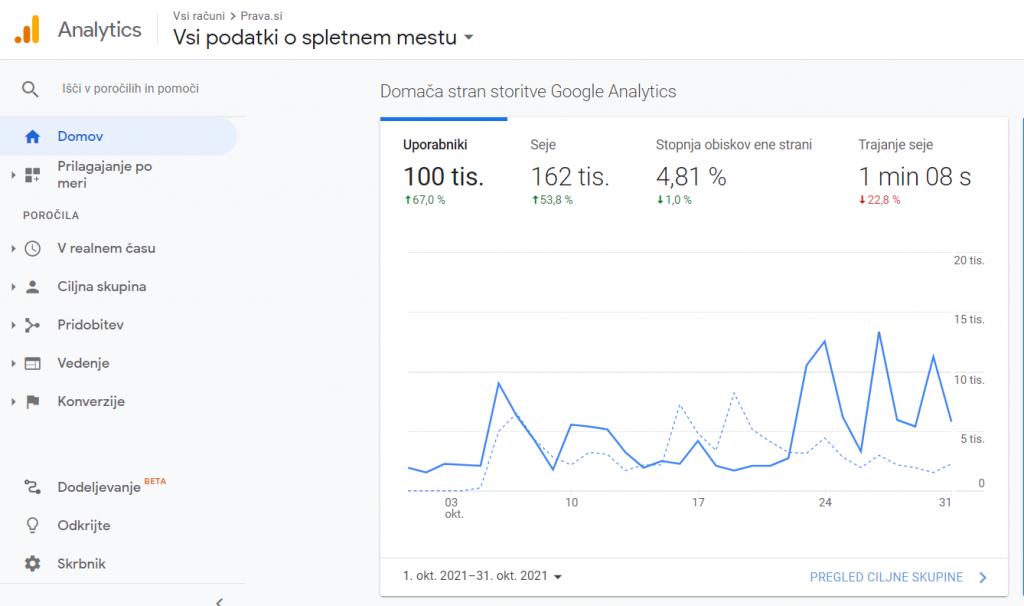The height and width of the screenshot is (606, 1024).
Task: Select the V realnem času clock icon
Action: pyautogui.click(x=31, y=247)
